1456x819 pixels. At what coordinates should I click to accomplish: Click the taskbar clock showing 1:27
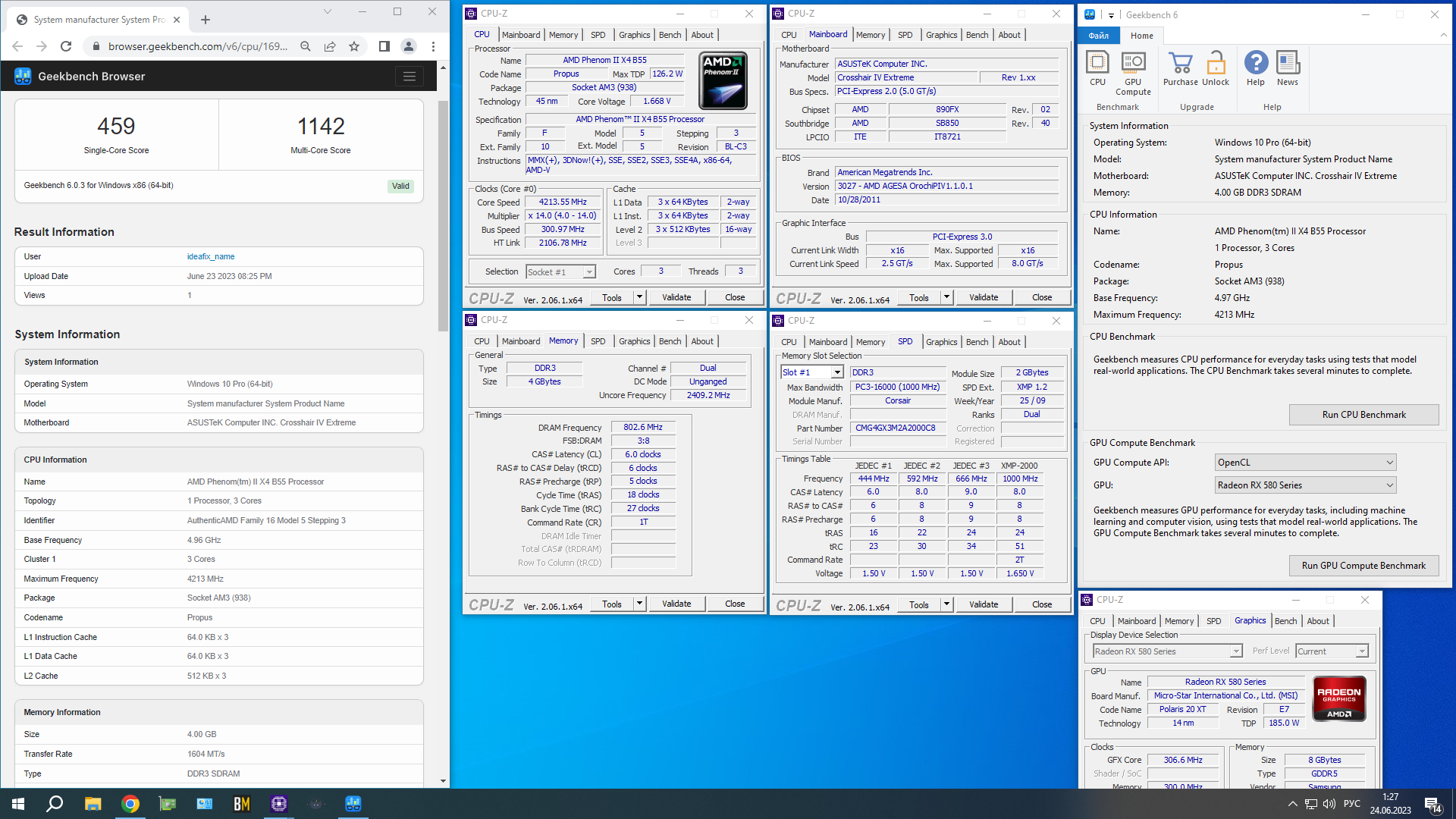tap(1390, 797)
